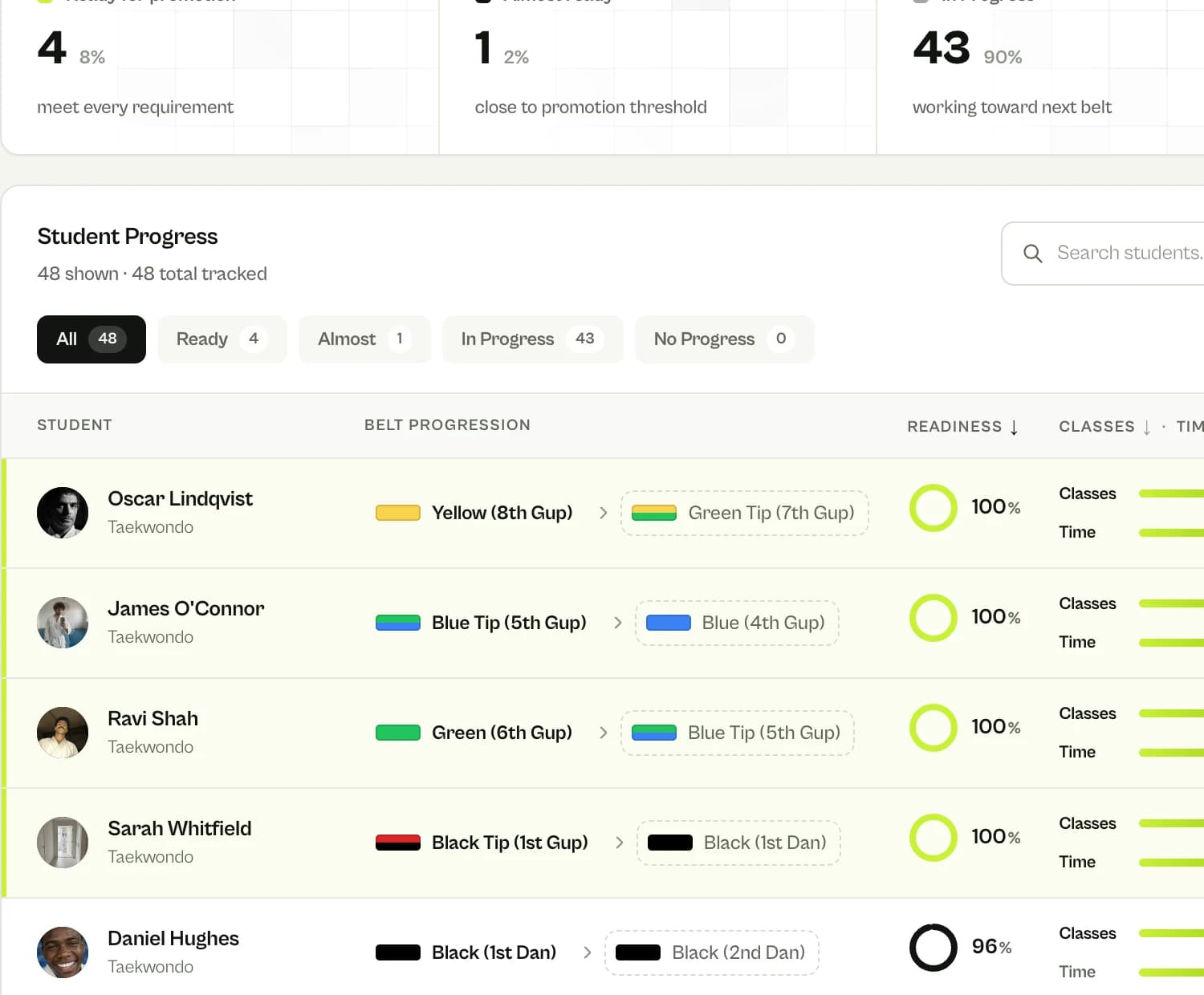The width and height of the screenshot is (1204, 995).
Task: Click the Yellow (8th Gup) belt swatch
Action: click(398, 513)
